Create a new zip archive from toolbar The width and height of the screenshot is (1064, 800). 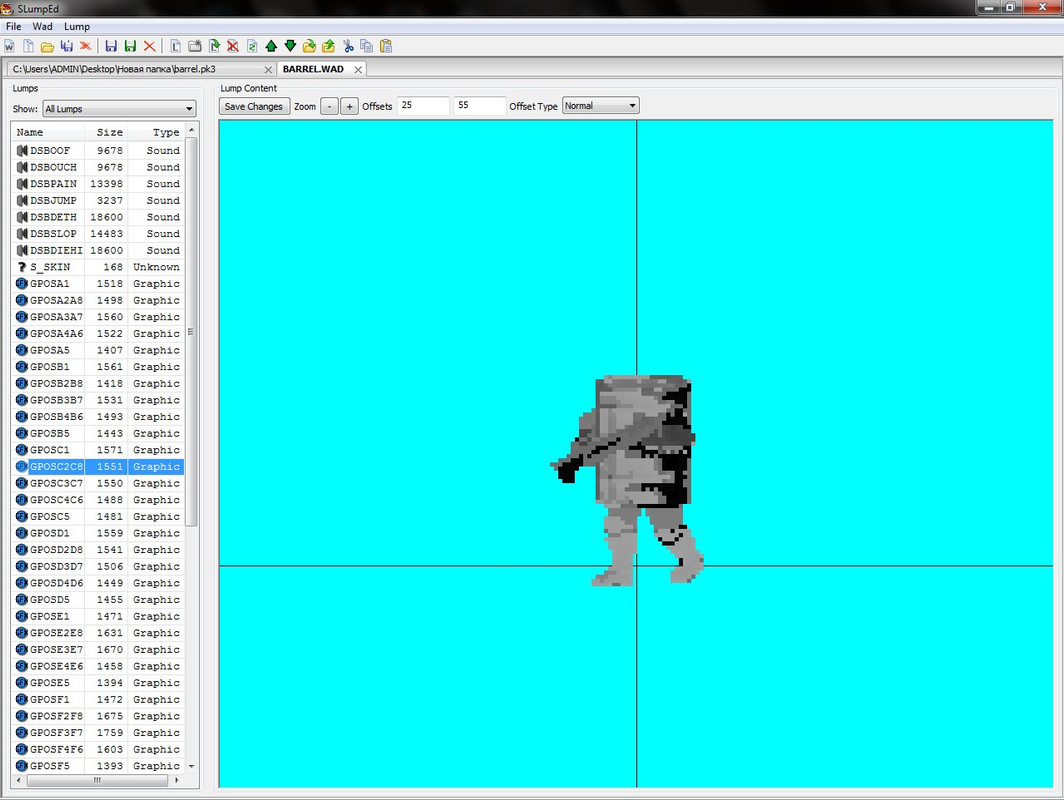coord(28,46)
